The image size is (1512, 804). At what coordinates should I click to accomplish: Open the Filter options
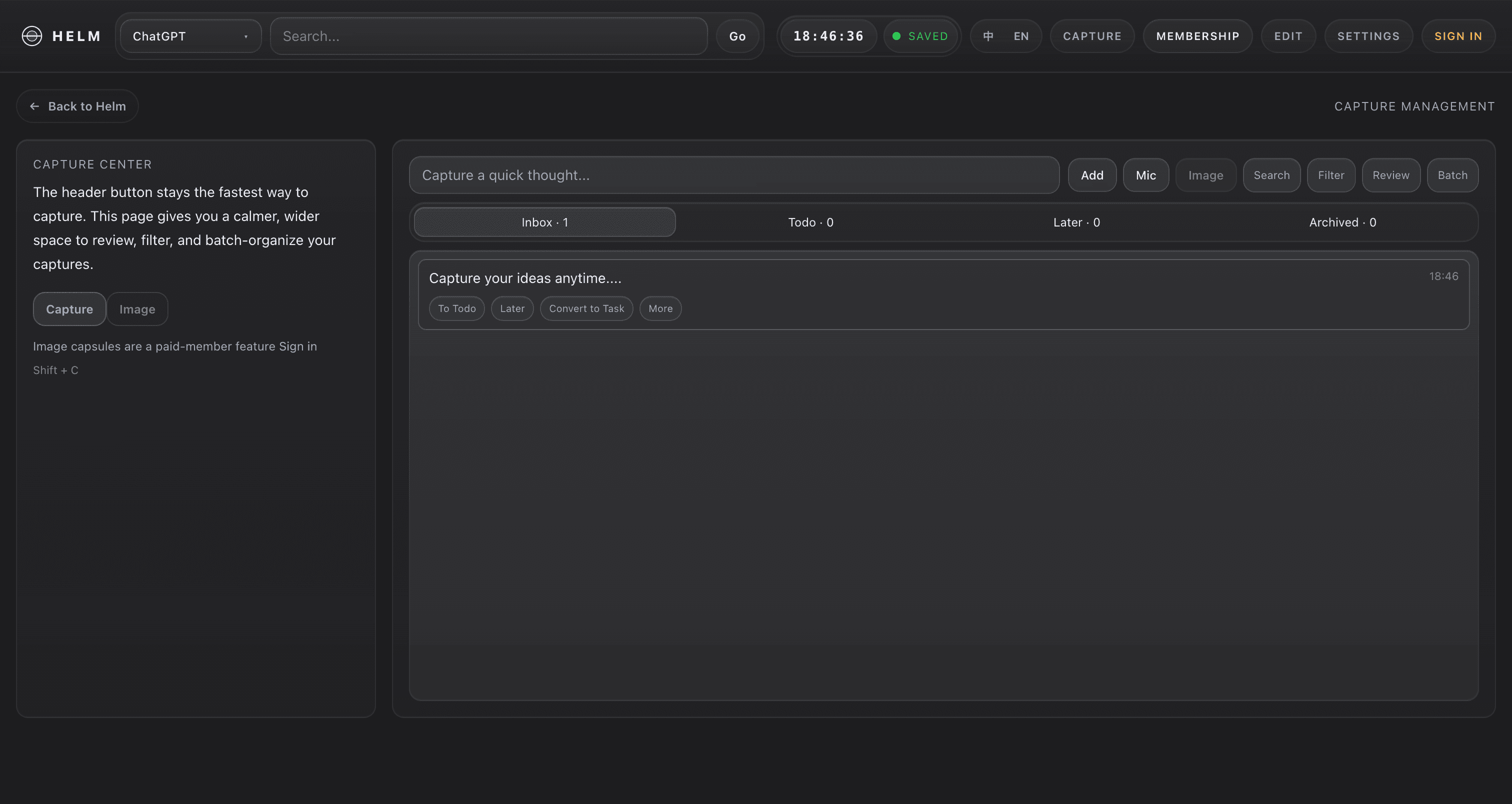[x=1330, y=175]
